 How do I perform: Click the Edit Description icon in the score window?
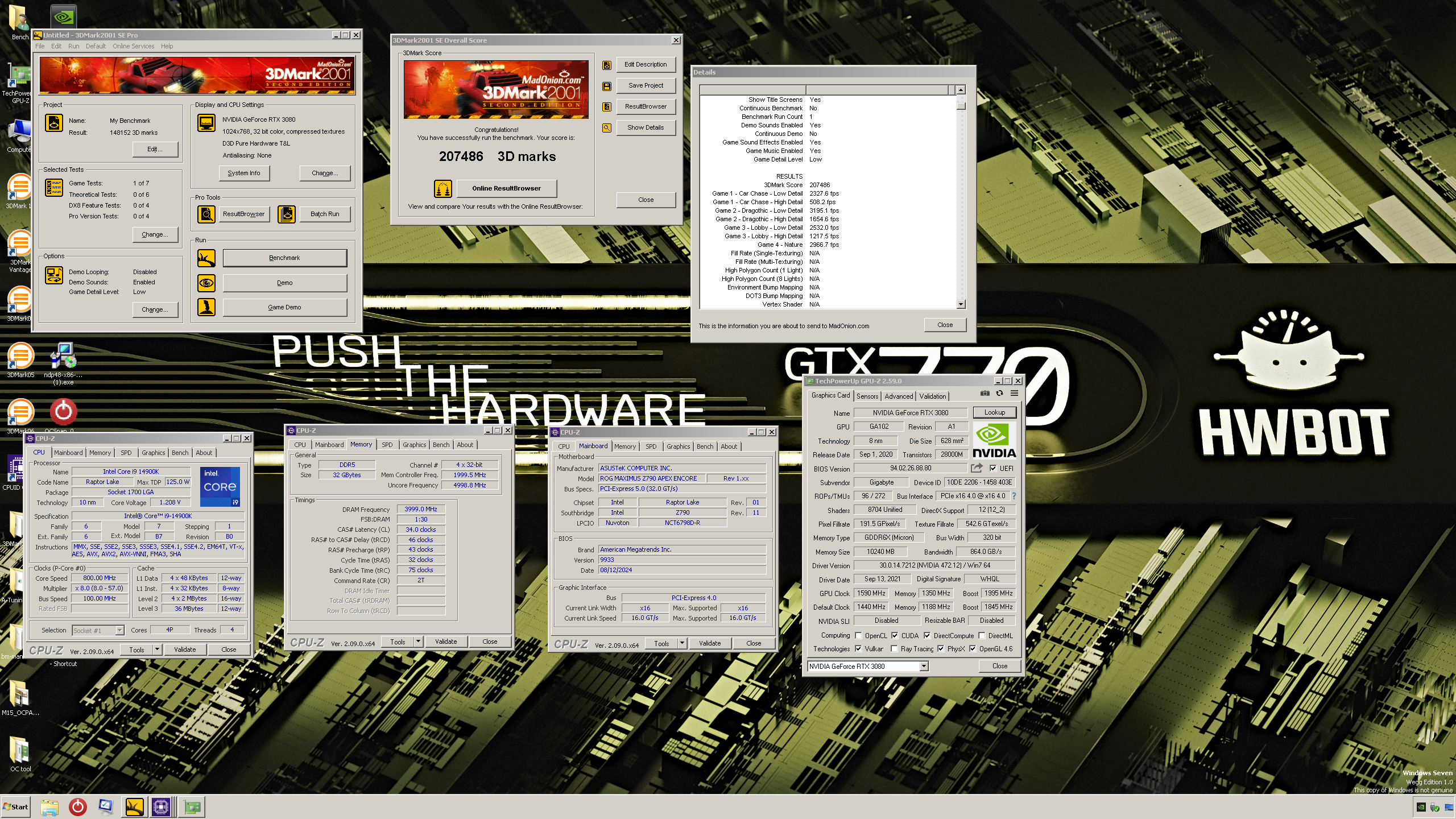(607, 65)
